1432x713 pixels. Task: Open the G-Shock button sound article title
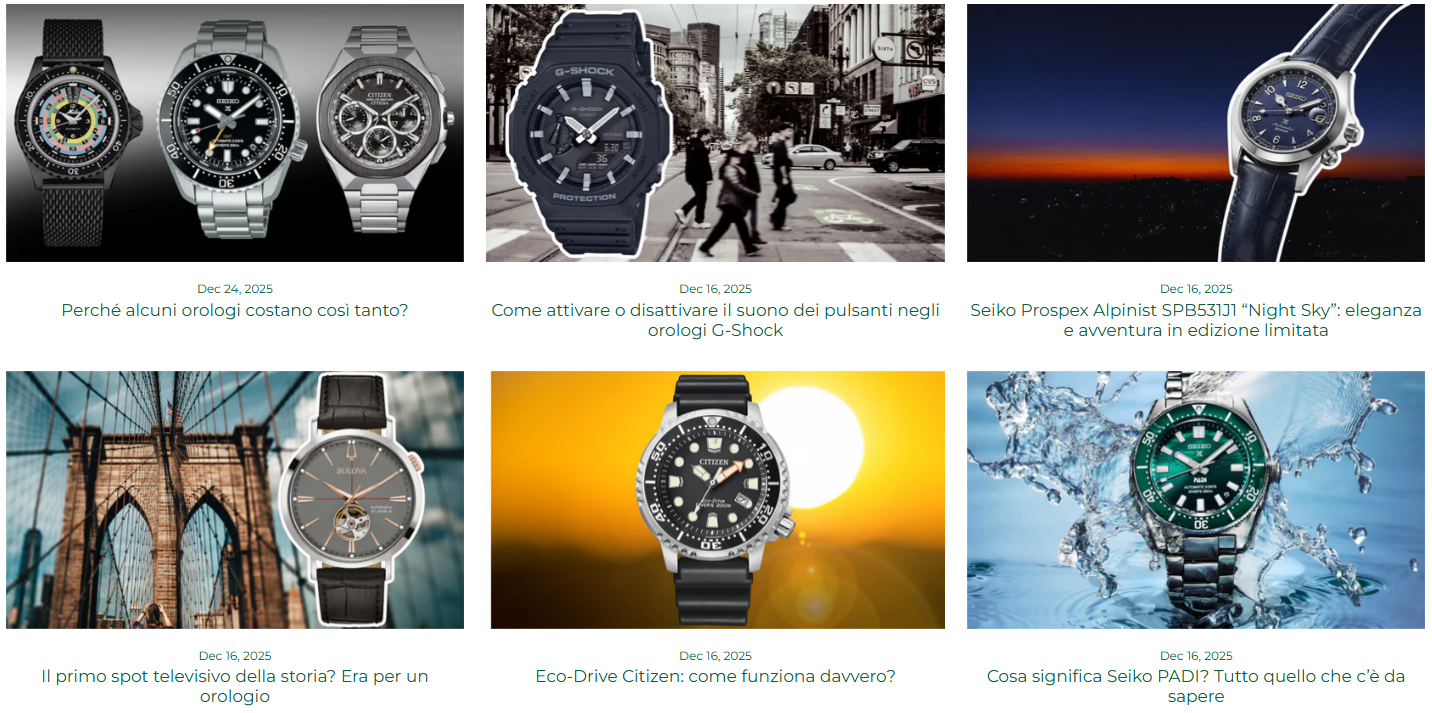(715, 320)
